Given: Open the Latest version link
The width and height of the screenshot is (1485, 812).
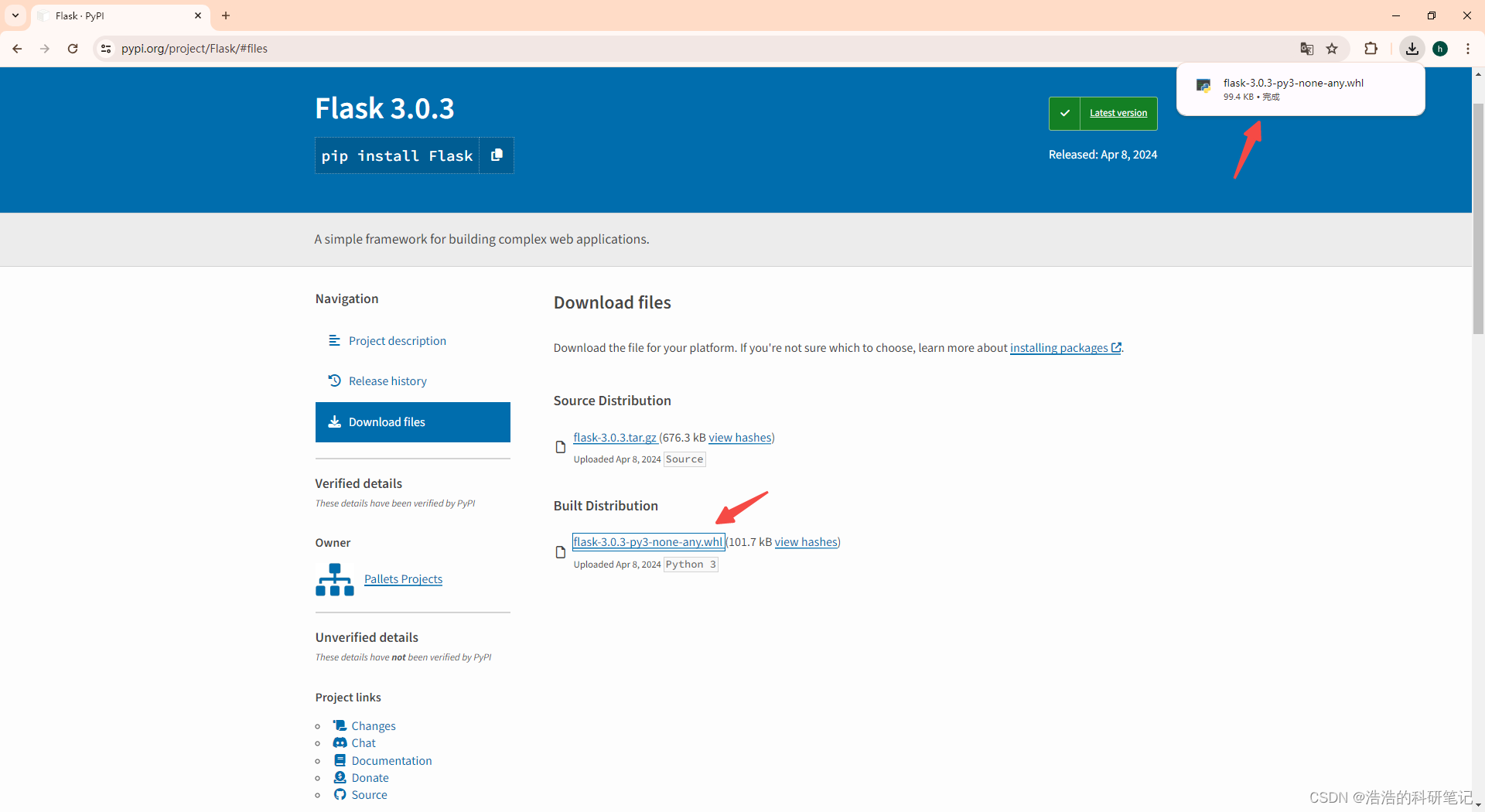Looking at the screenshot, I should pyautogui.click(x=1118, y=113).
